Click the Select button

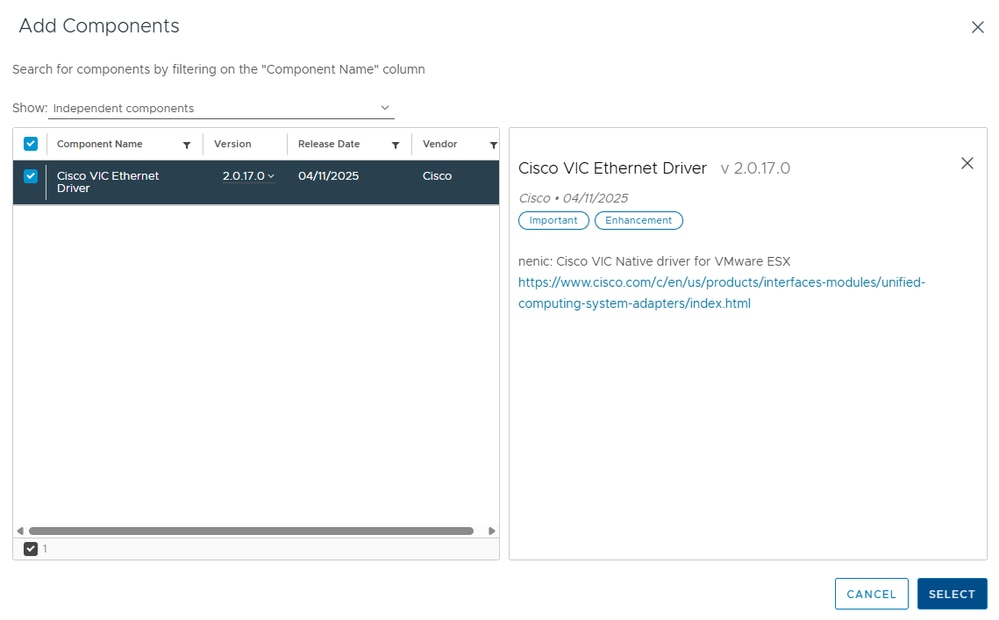click(x=952, y=594)
